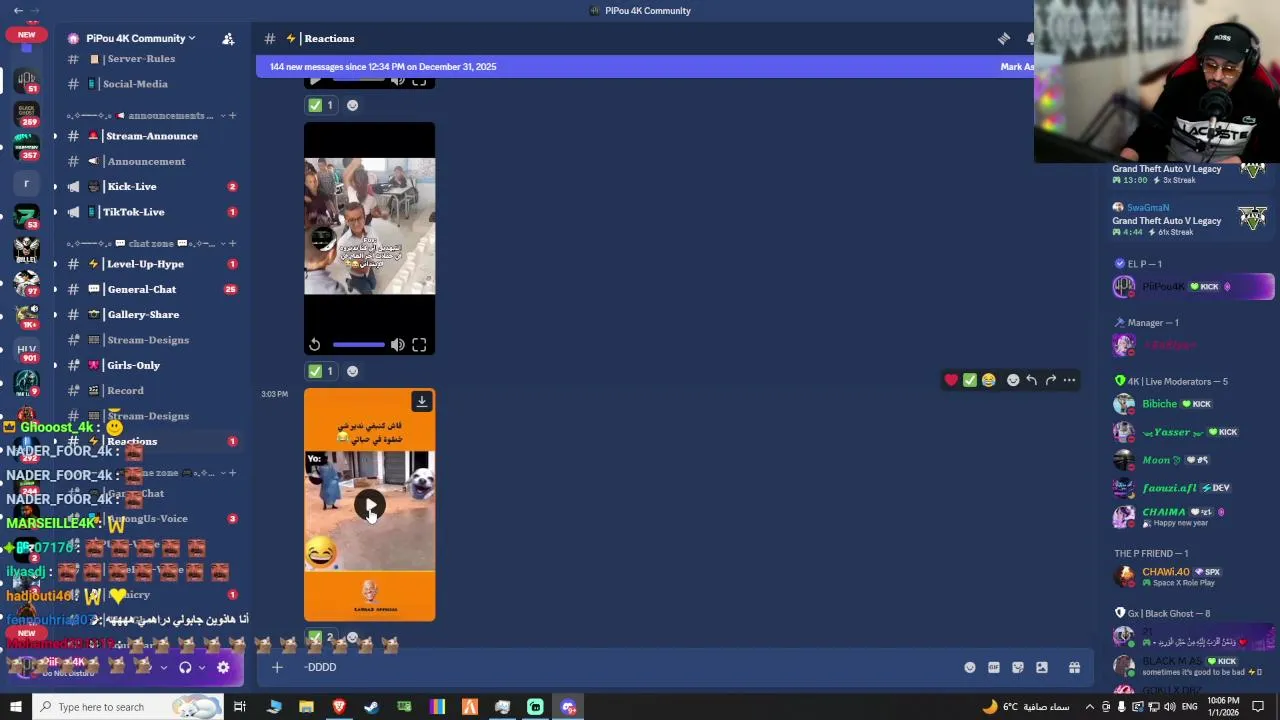Expand the PiPou 4K Community server dropdown
Image resolution: width=1280 pixels, height=720 pixels.
point(191,38)
